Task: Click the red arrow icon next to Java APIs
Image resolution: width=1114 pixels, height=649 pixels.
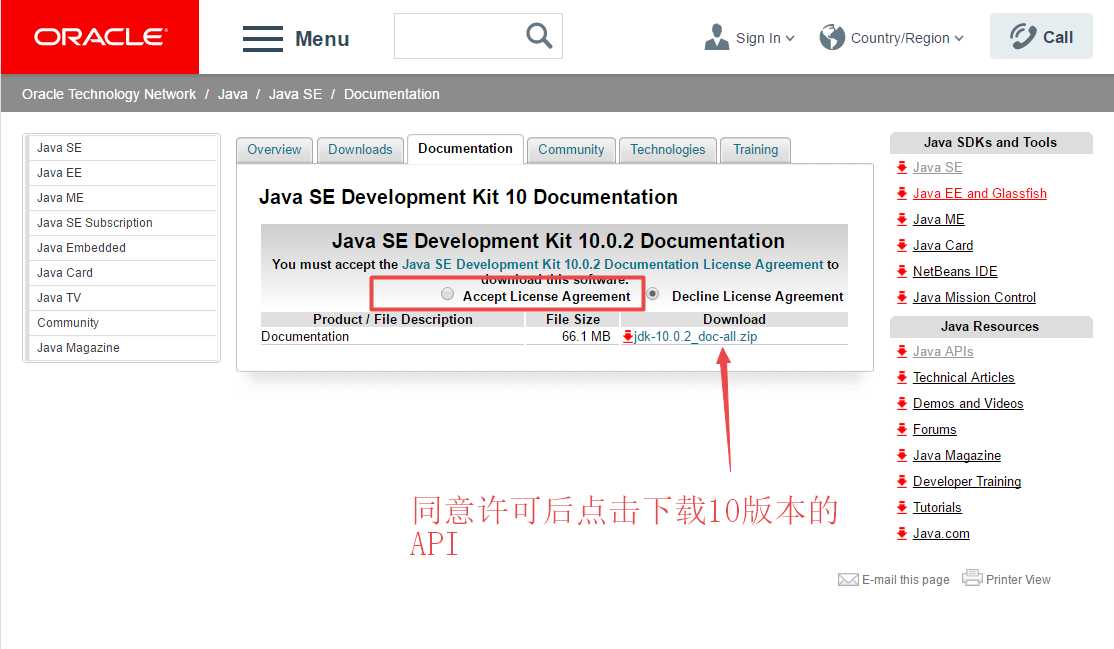Action: pyautogui.click(x=902, y=351)
